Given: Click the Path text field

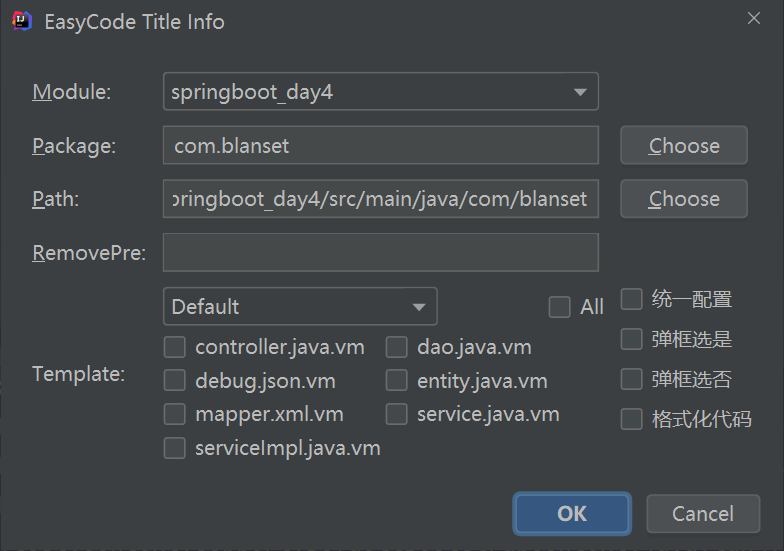Looking at the screenshot, I should (380, 198).
